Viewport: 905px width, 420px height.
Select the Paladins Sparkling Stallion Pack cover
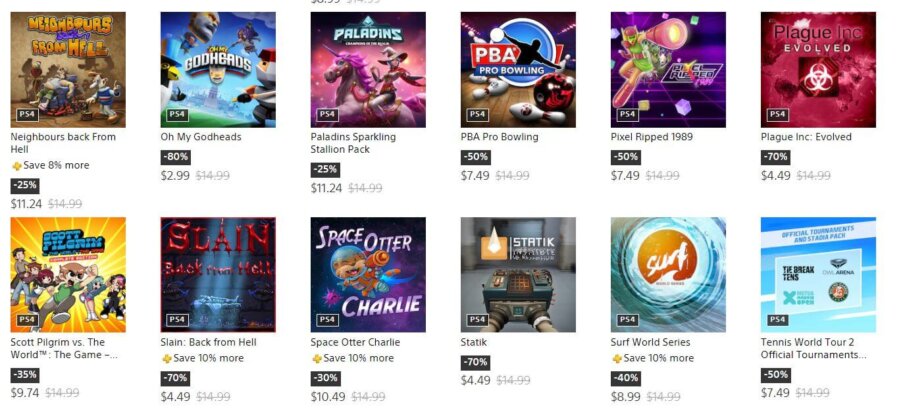click(368, 70)
